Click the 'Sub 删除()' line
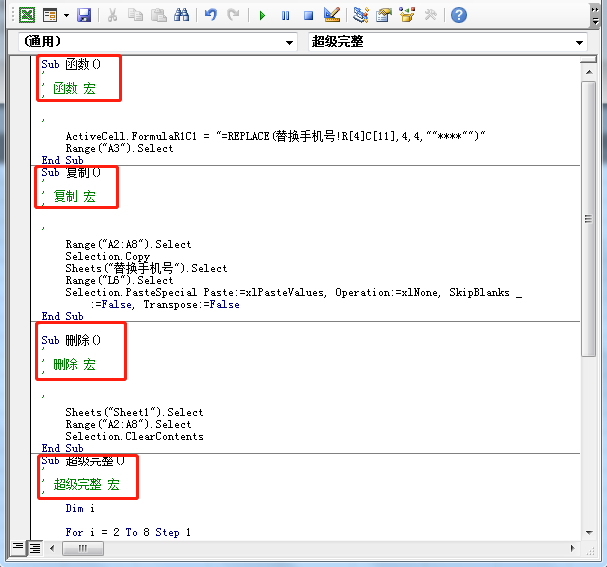Screen dimensions: 607x567 pyautogui.click(x=71, y=340)
